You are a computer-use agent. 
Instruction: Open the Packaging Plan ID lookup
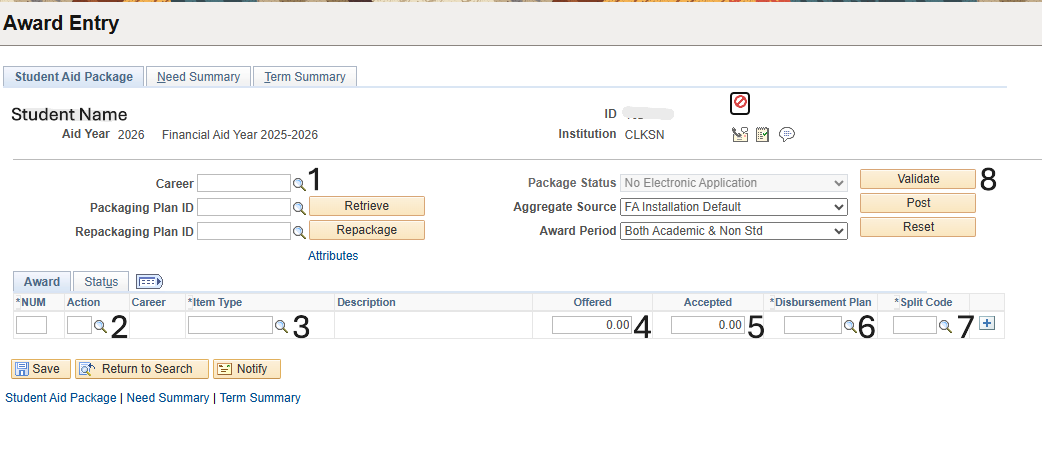coord(298,207)
